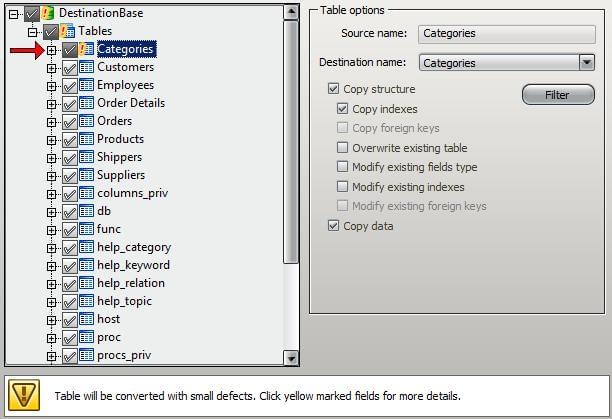
Task: Click the Categories table warning icon
Action: tap(86, 49)
